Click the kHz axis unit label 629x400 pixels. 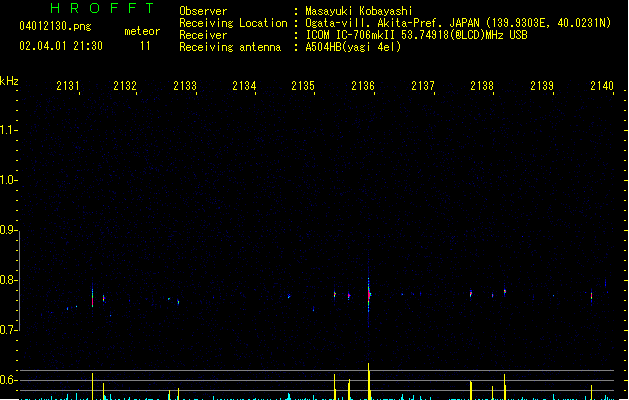coord(9,81)
